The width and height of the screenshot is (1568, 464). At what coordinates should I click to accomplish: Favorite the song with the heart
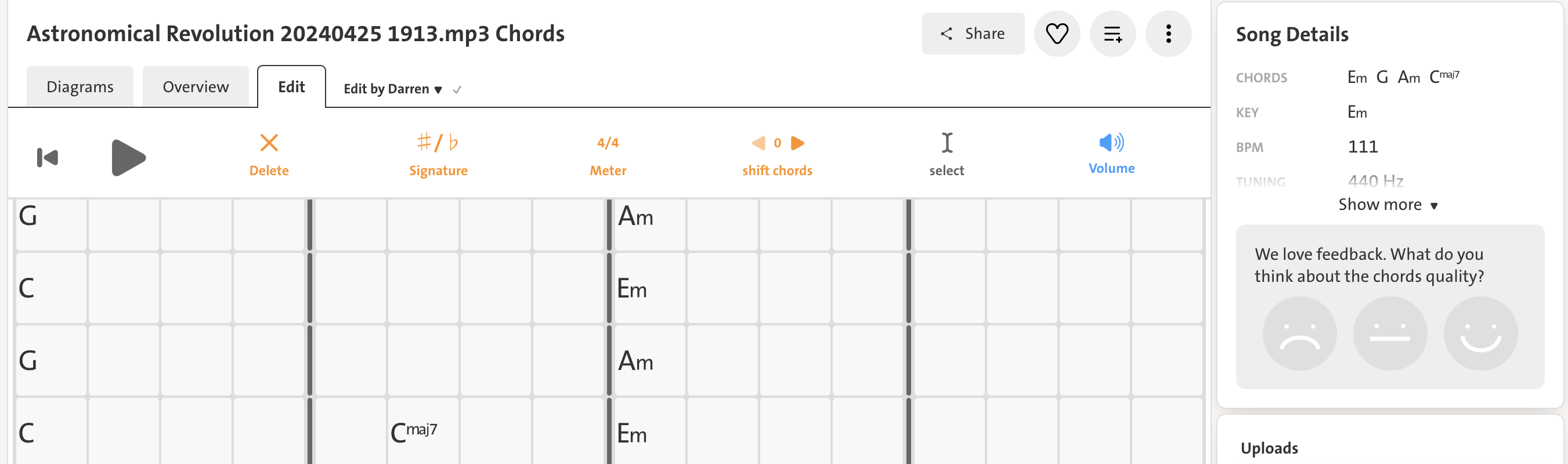click(1057, 34)
